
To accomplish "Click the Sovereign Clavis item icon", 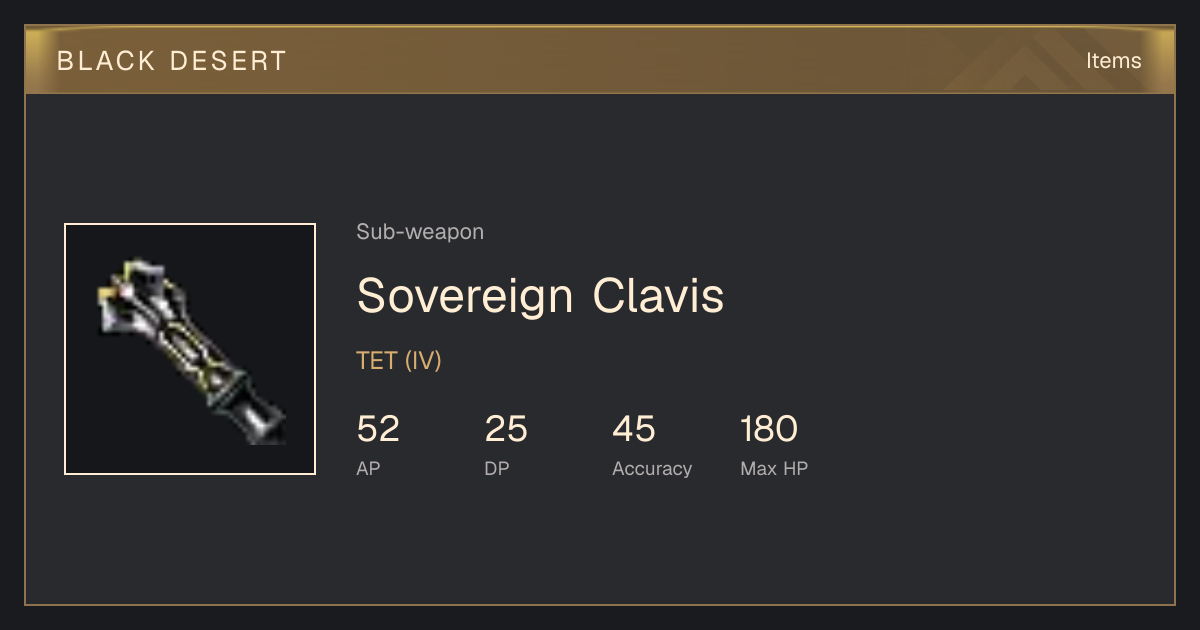I will 190,349.
